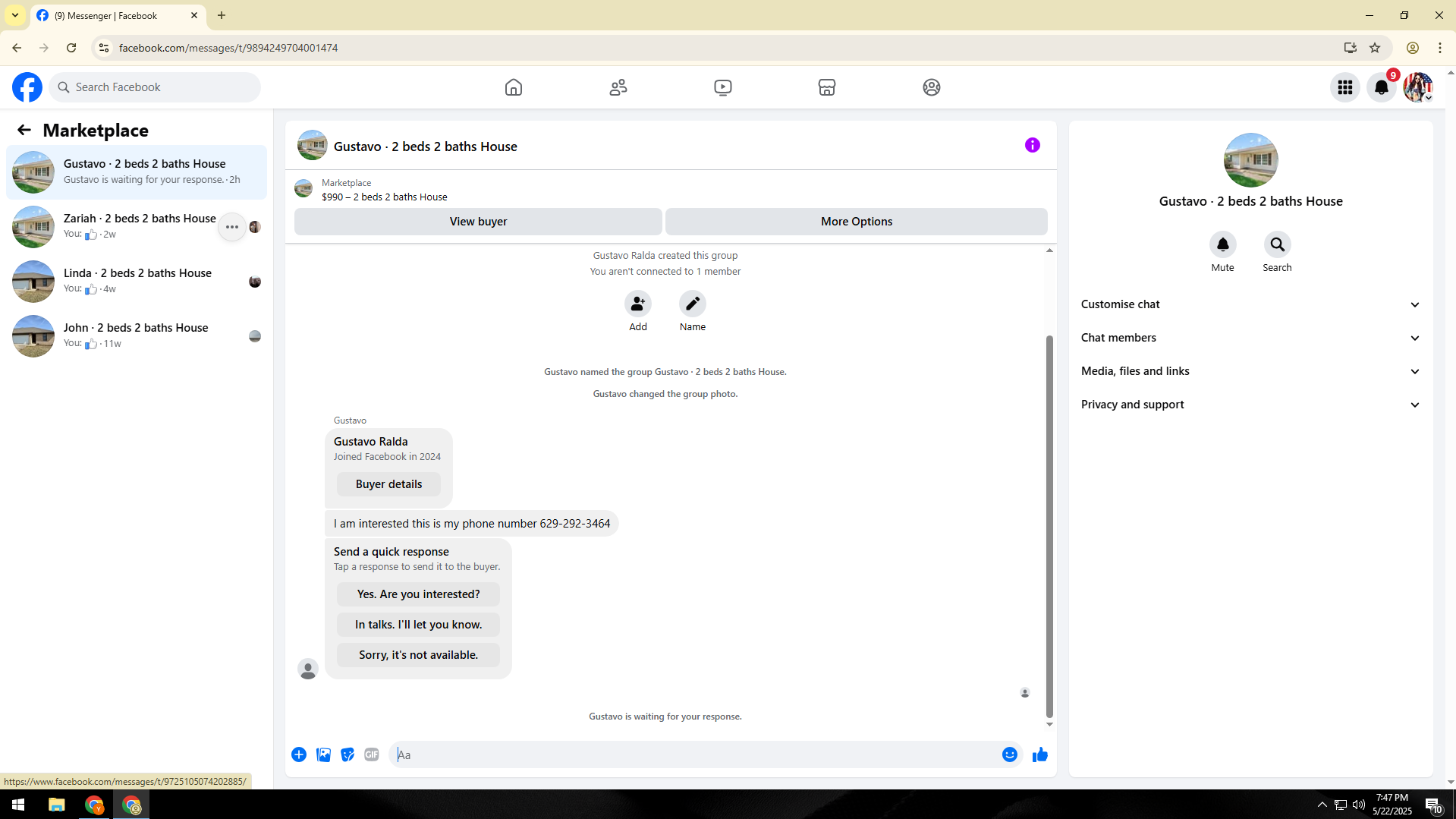
Task: Open conversation information purple icon
Action: [x=1033, y=145]
